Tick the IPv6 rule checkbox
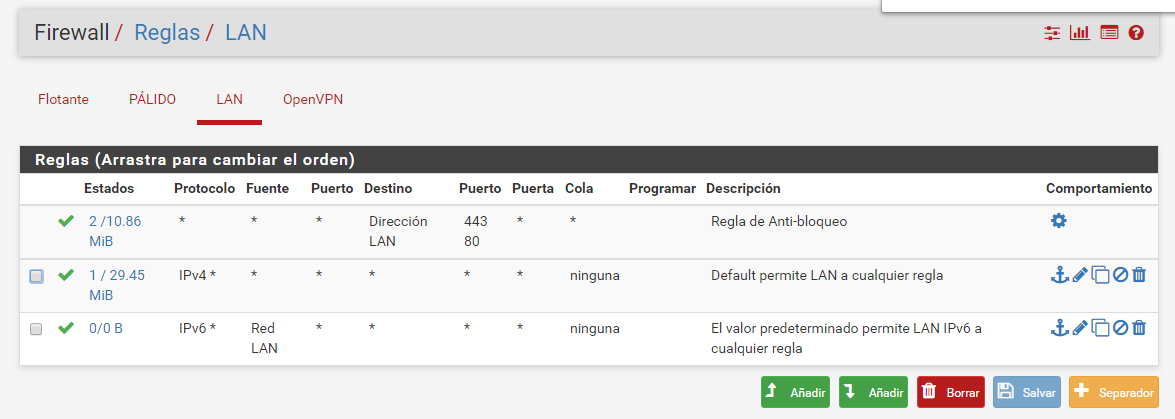The width and height of the screenshot is (1175, 419). click(x=36, y=329)
